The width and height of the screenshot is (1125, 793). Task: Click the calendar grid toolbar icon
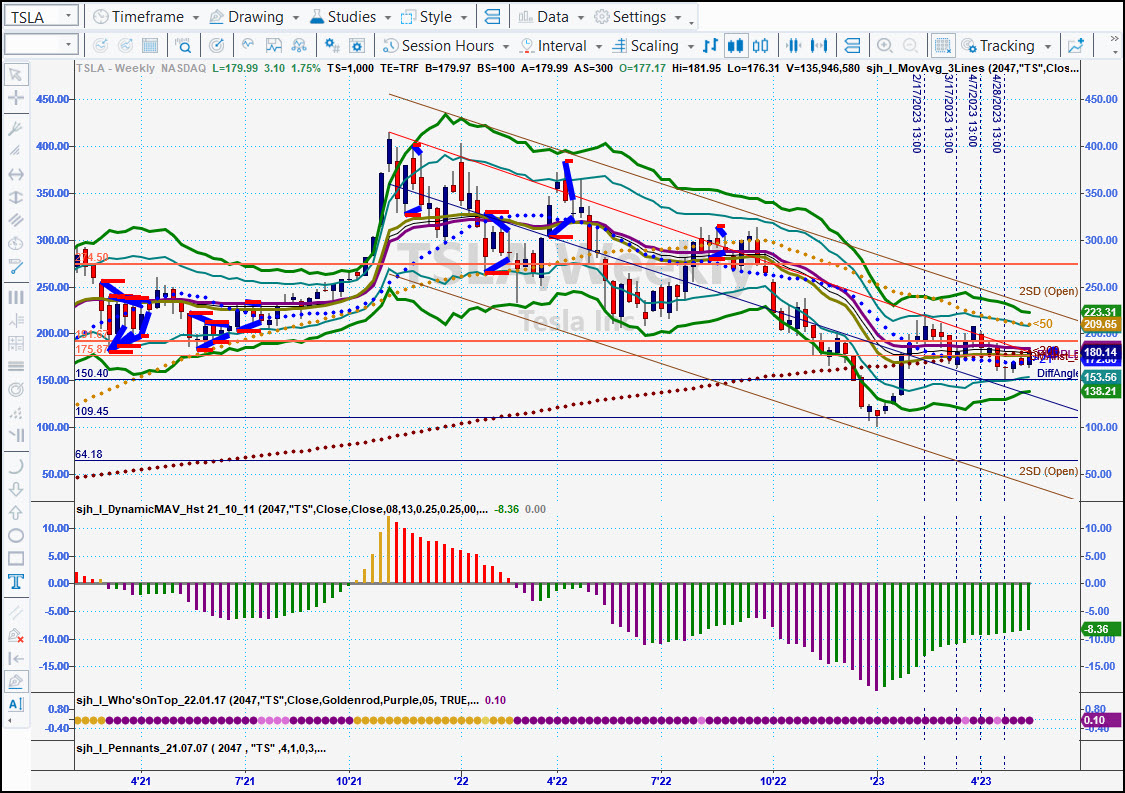150,46
